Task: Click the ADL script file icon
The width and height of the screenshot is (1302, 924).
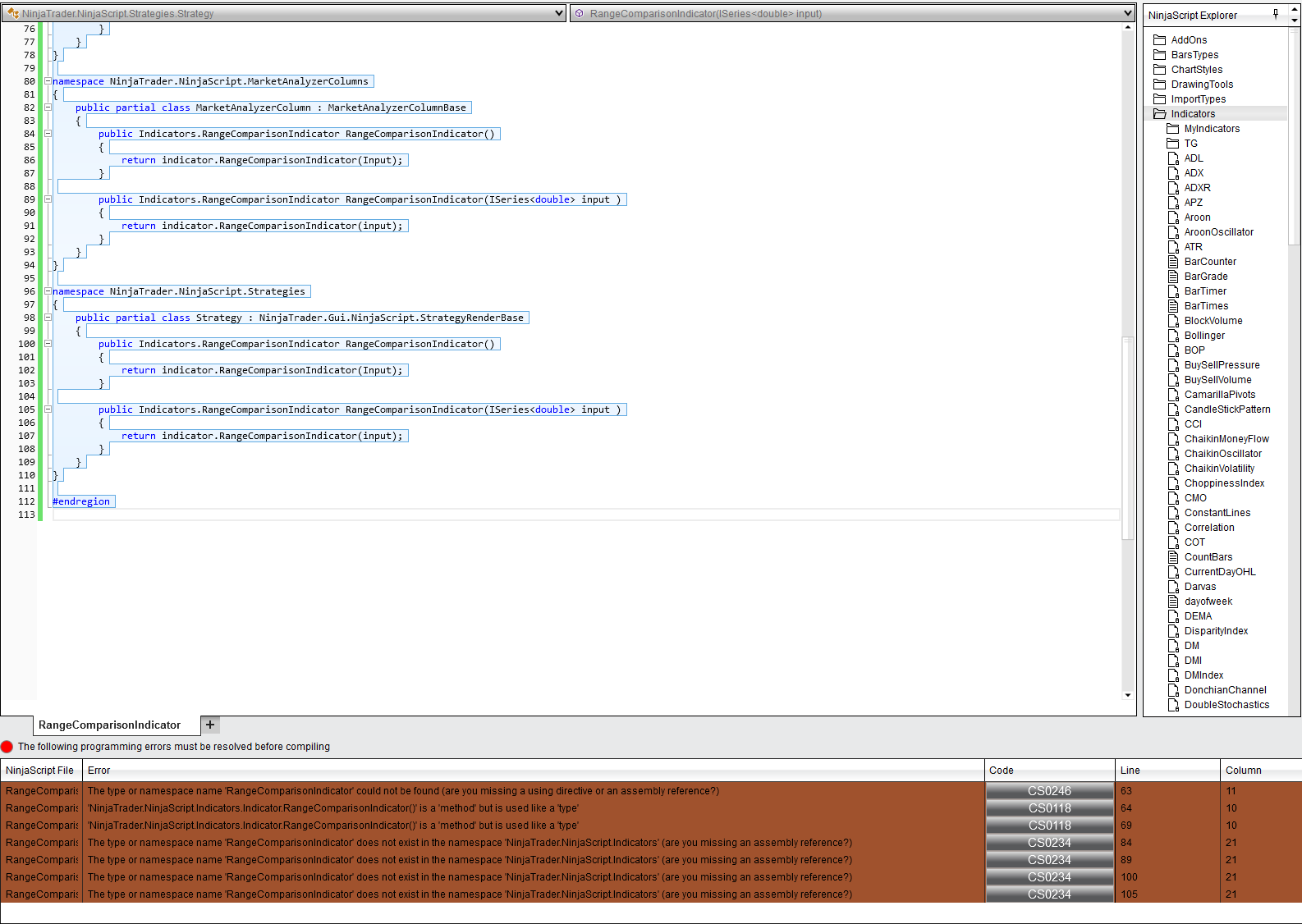Action: 1173,158
